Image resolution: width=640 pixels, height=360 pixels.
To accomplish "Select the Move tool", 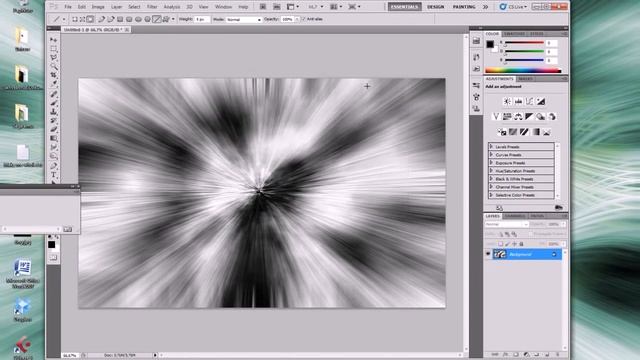I will coord(53,40).
